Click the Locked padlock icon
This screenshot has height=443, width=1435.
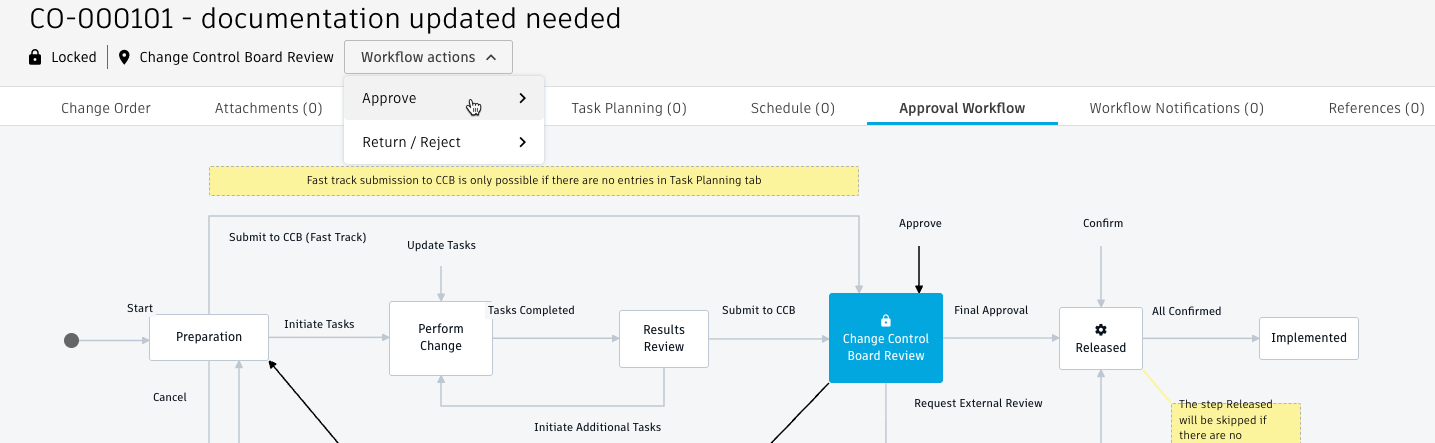[x=36, y=57]
